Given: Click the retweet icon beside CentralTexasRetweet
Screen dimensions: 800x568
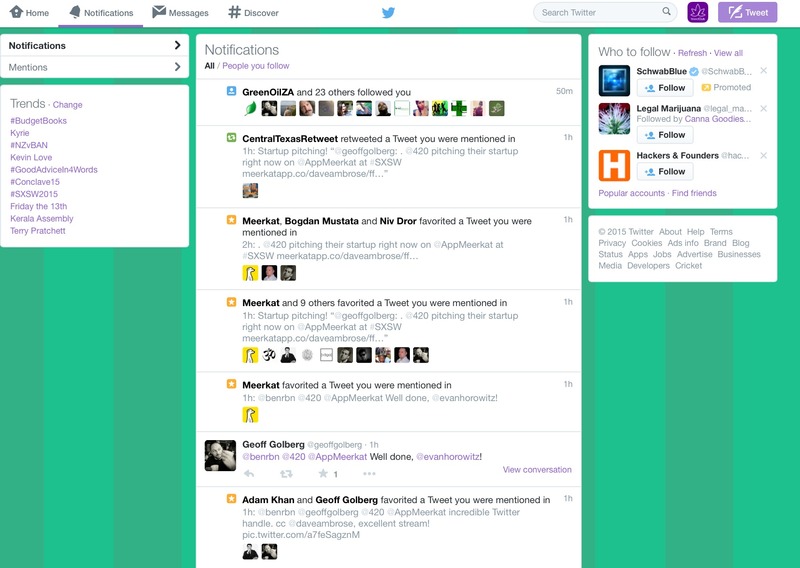Looking at the screenshot, I should pyautogui.click(x=231, y=138).
